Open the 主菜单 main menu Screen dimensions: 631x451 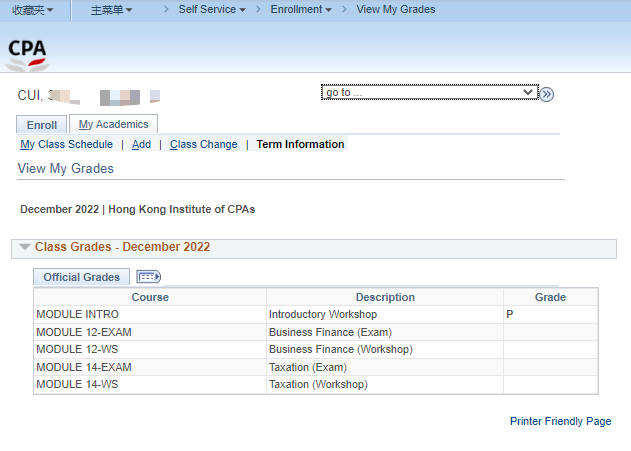(111, 10)
